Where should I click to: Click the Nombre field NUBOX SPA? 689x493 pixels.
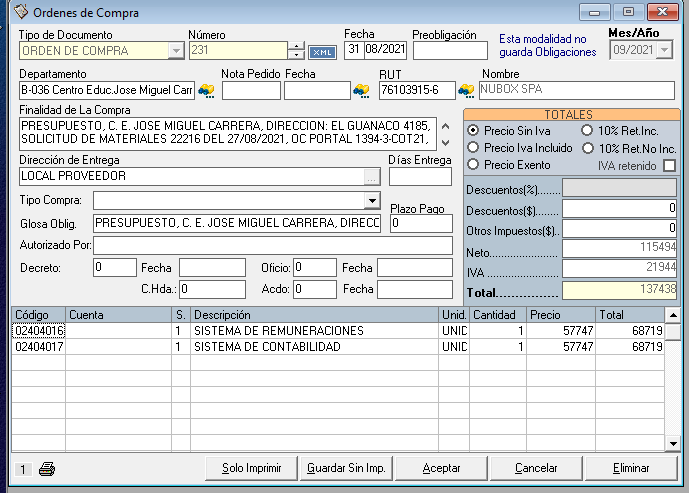577,90
